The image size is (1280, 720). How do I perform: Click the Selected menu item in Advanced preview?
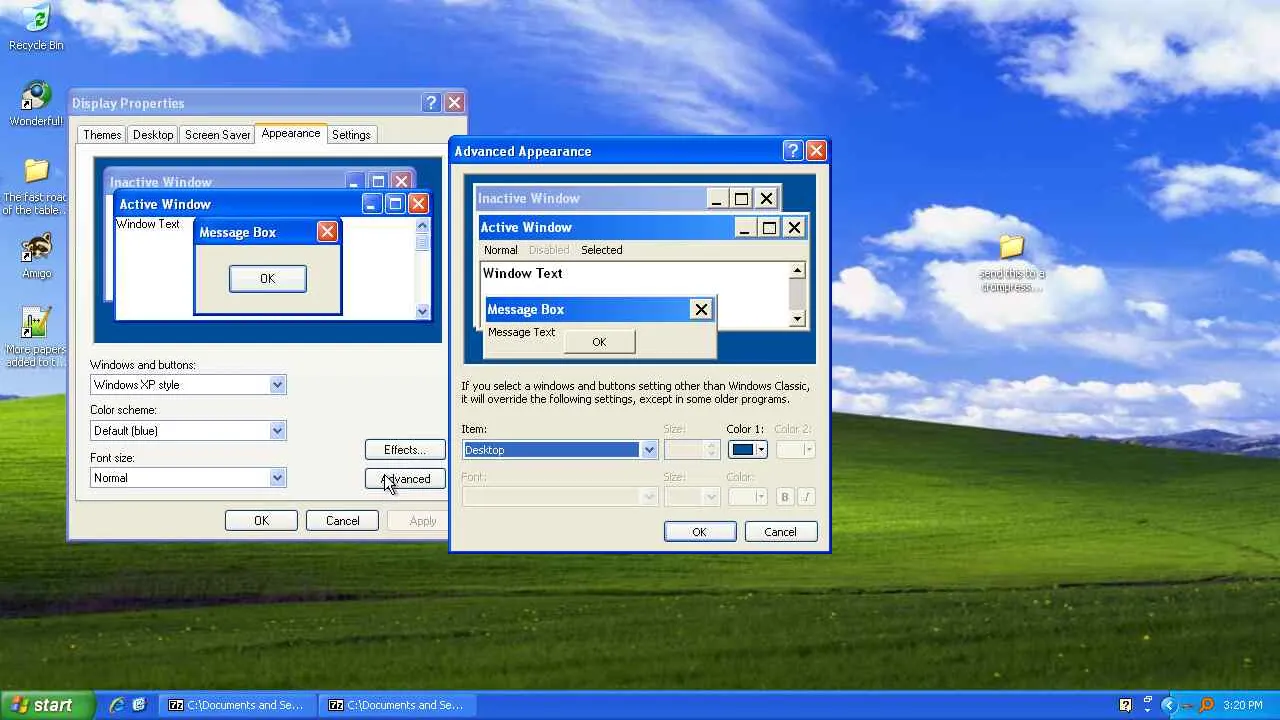coord(602,250)
